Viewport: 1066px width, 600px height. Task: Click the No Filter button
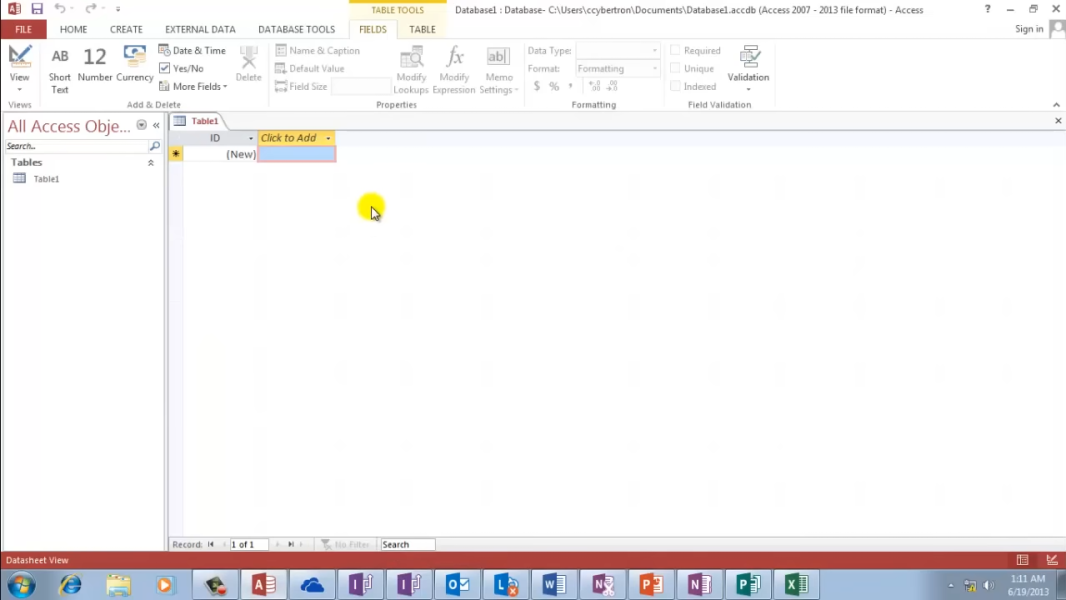(345, 544)
